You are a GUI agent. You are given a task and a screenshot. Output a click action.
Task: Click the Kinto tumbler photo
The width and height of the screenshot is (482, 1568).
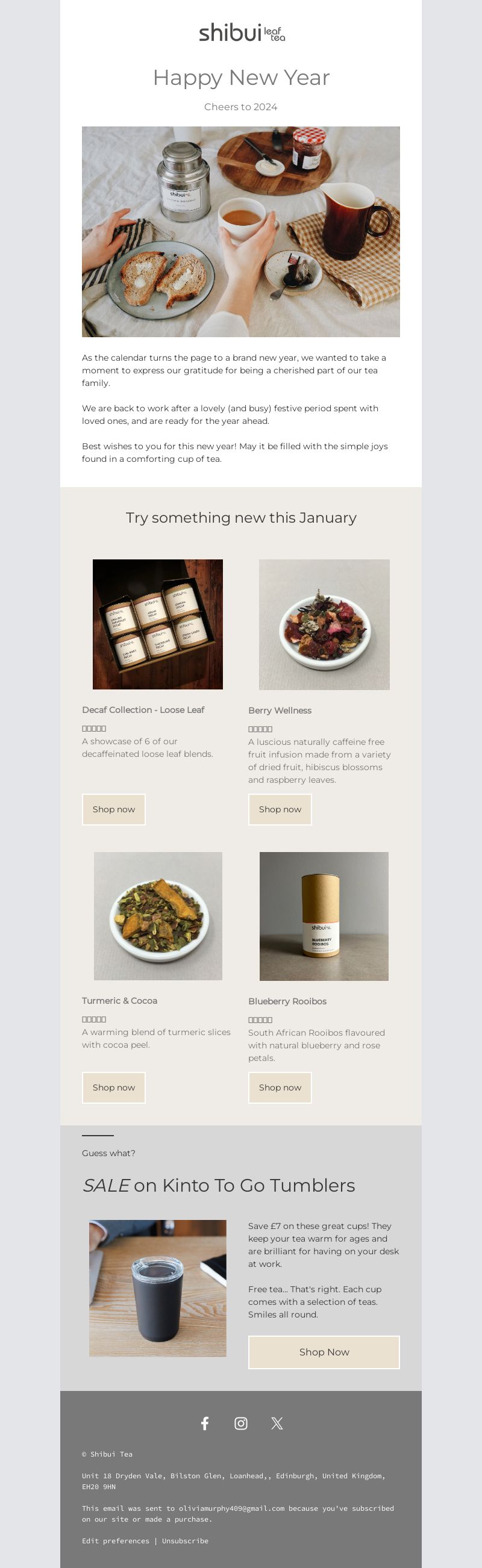pos(158,1288)
